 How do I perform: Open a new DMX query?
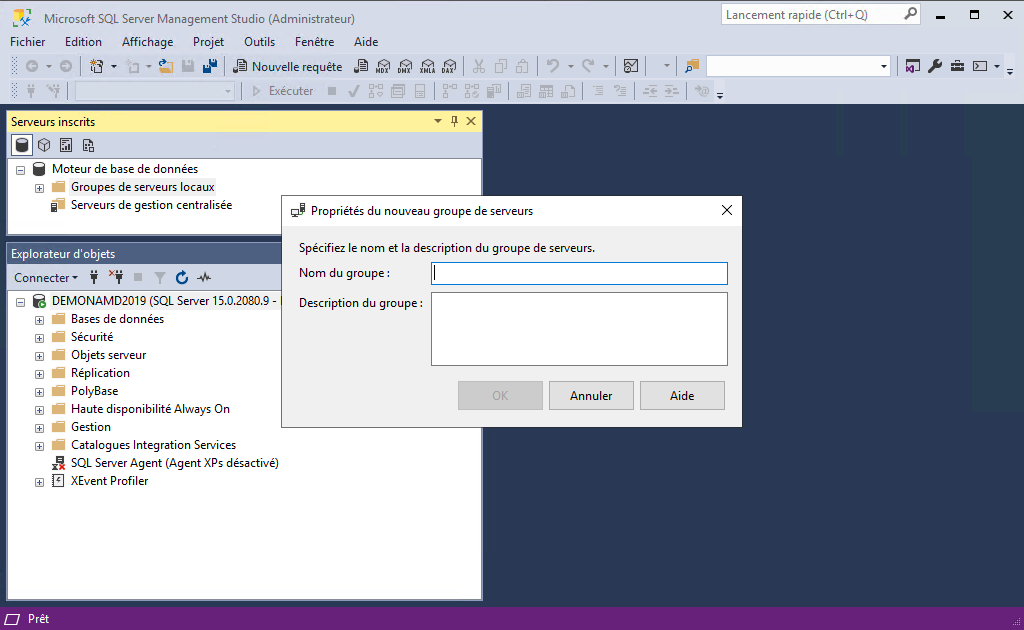(405, 66)
